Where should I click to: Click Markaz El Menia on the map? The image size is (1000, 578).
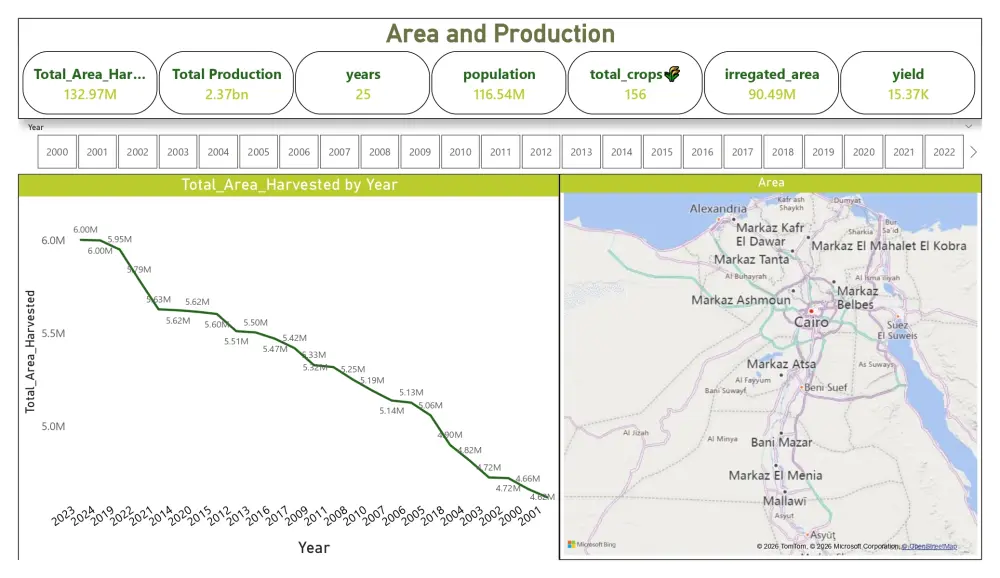776,475
